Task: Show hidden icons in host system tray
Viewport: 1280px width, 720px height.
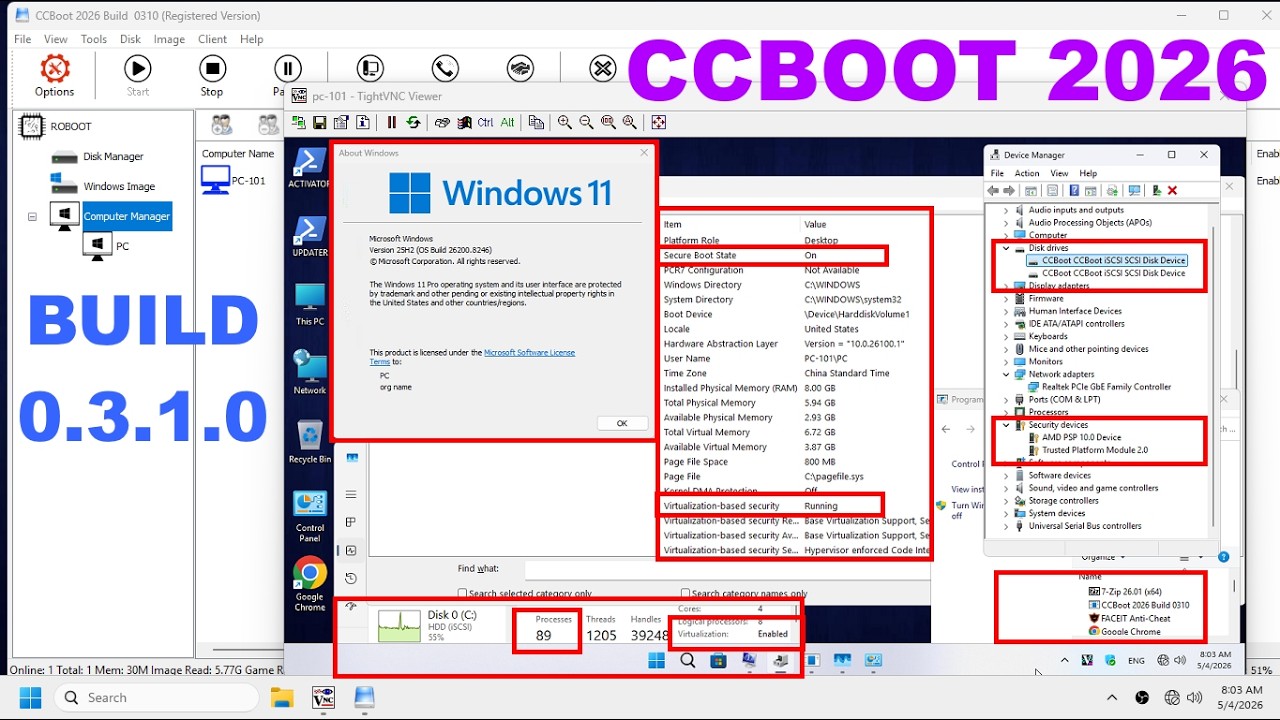Action: pyautogui.click(x=1112, y=697)
